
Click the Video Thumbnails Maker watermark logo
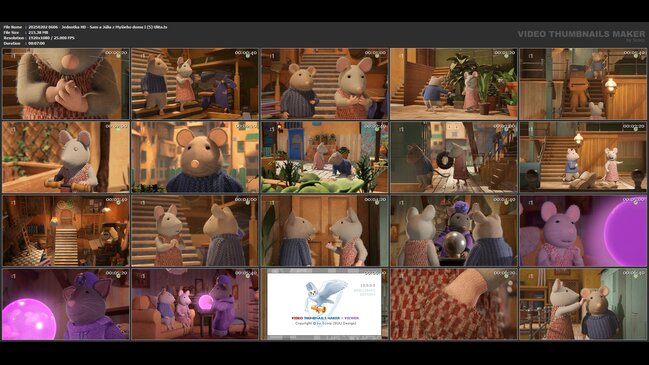pos(581,35)
